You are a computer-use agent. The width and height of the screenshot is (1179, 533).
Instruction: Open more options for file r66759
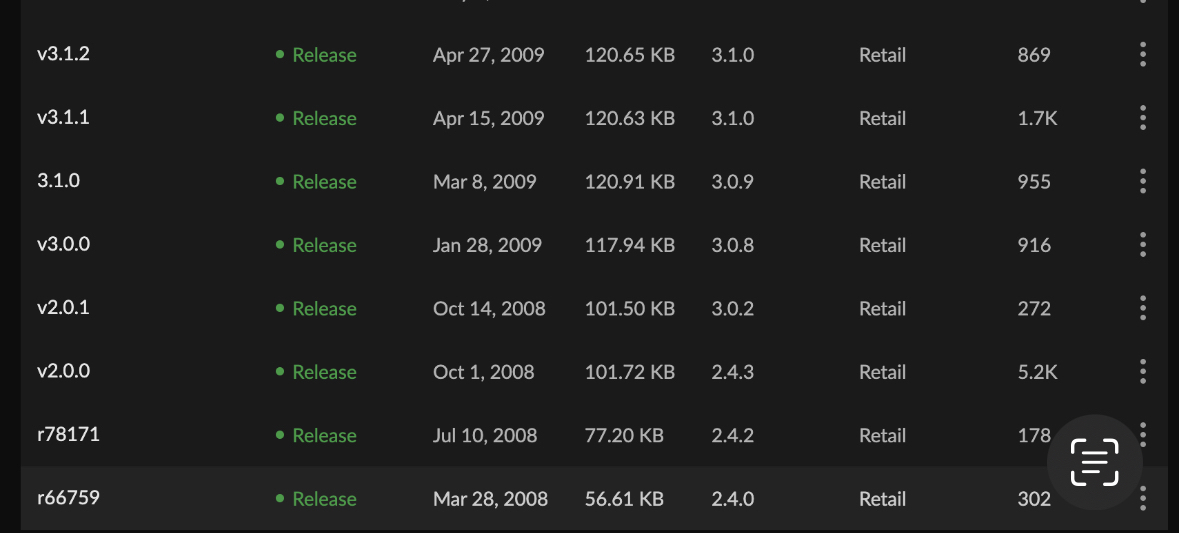[x=1142, y=499]
